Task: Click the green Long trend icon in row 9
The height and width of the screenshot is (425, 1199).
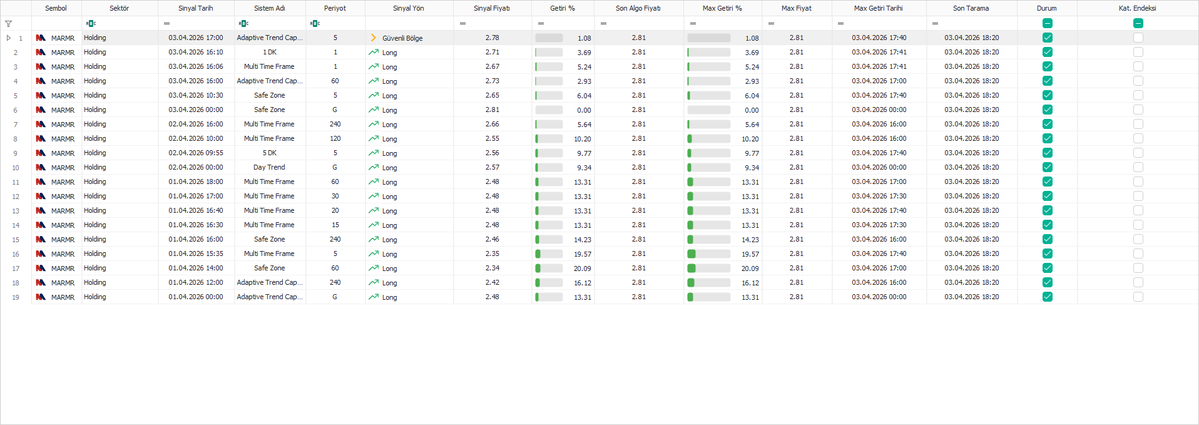Action: coord(373,153)
